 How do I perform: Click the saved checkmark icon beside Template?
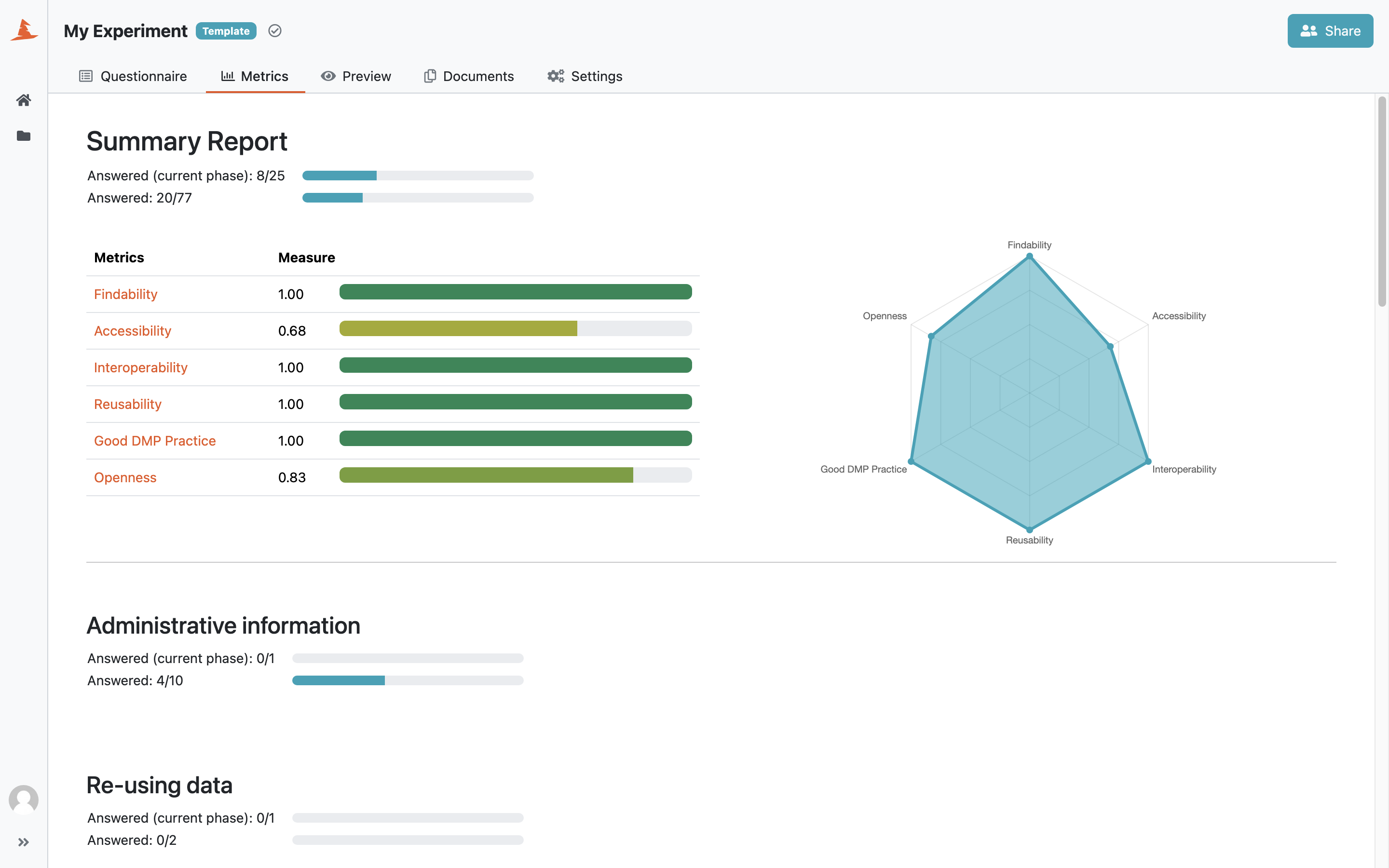(x=275, y=31)
